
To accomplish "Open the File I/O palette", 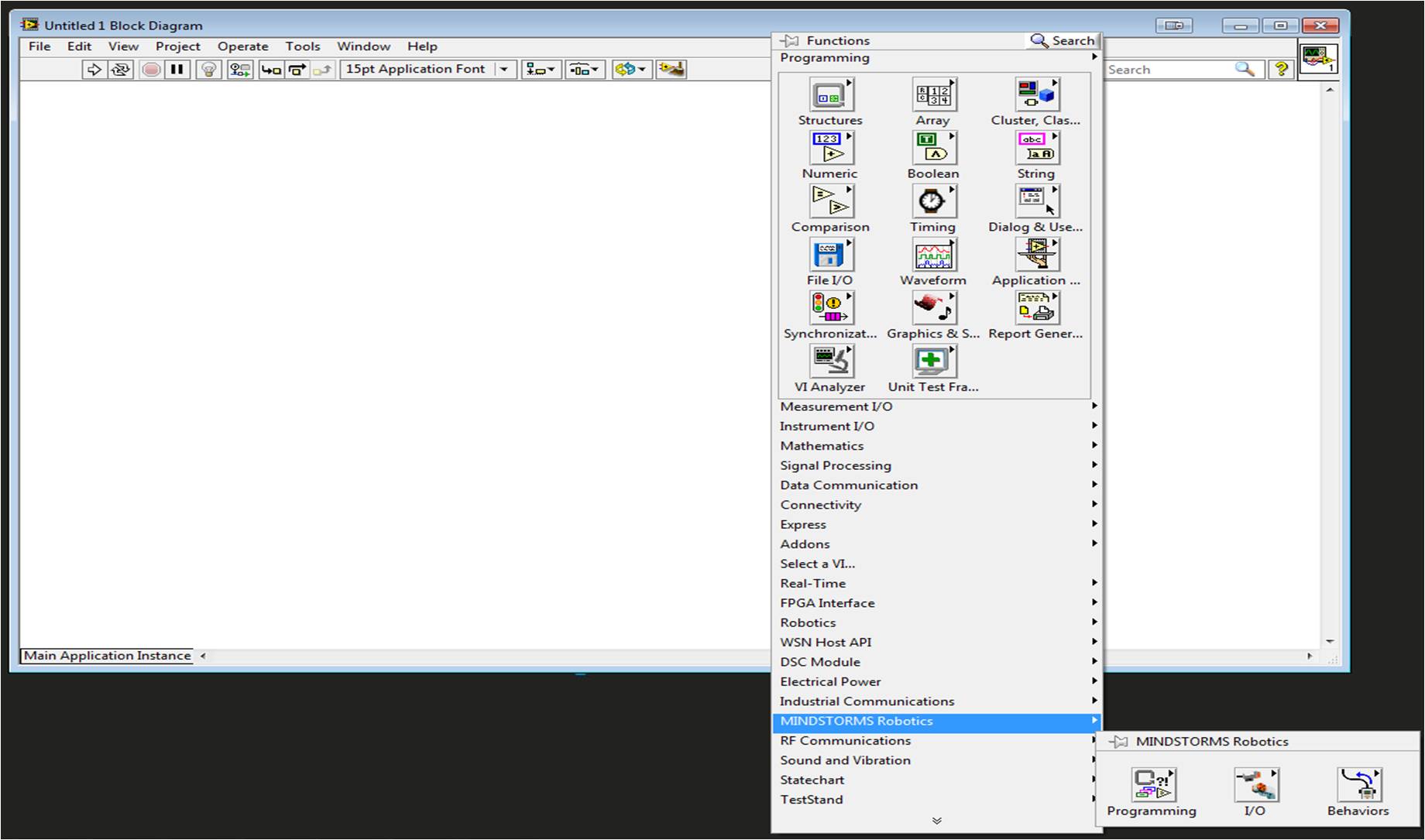I will pos(830,255).
